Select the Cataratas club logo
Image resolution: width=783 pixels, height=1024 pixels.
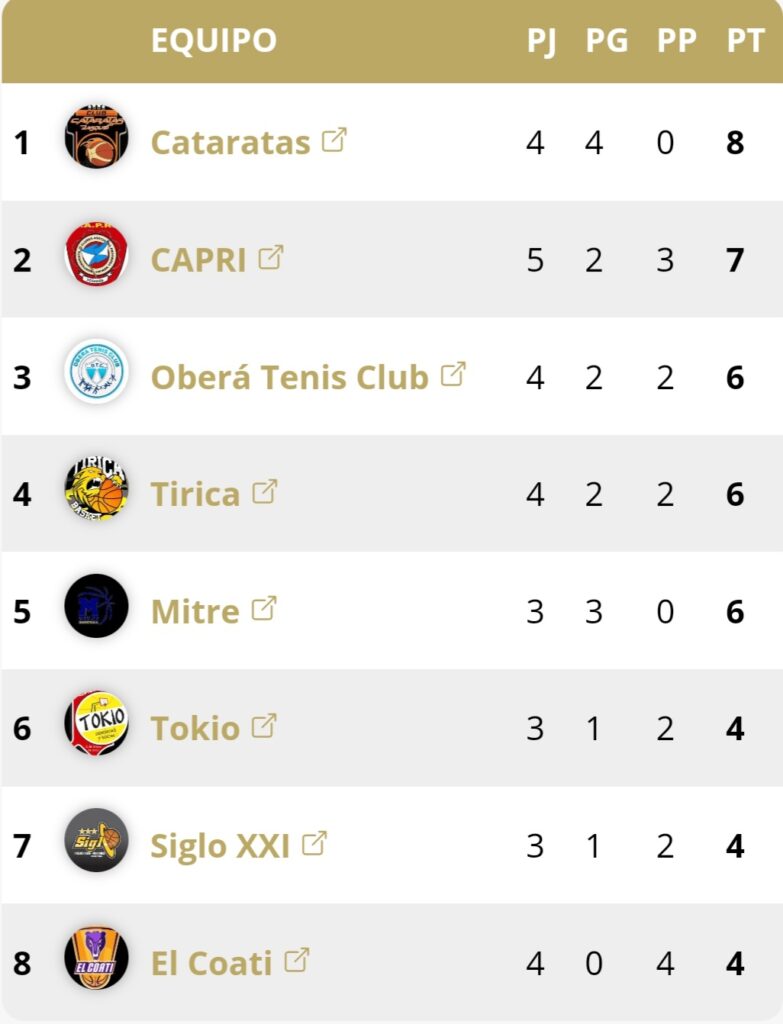(x=97, y=137)
